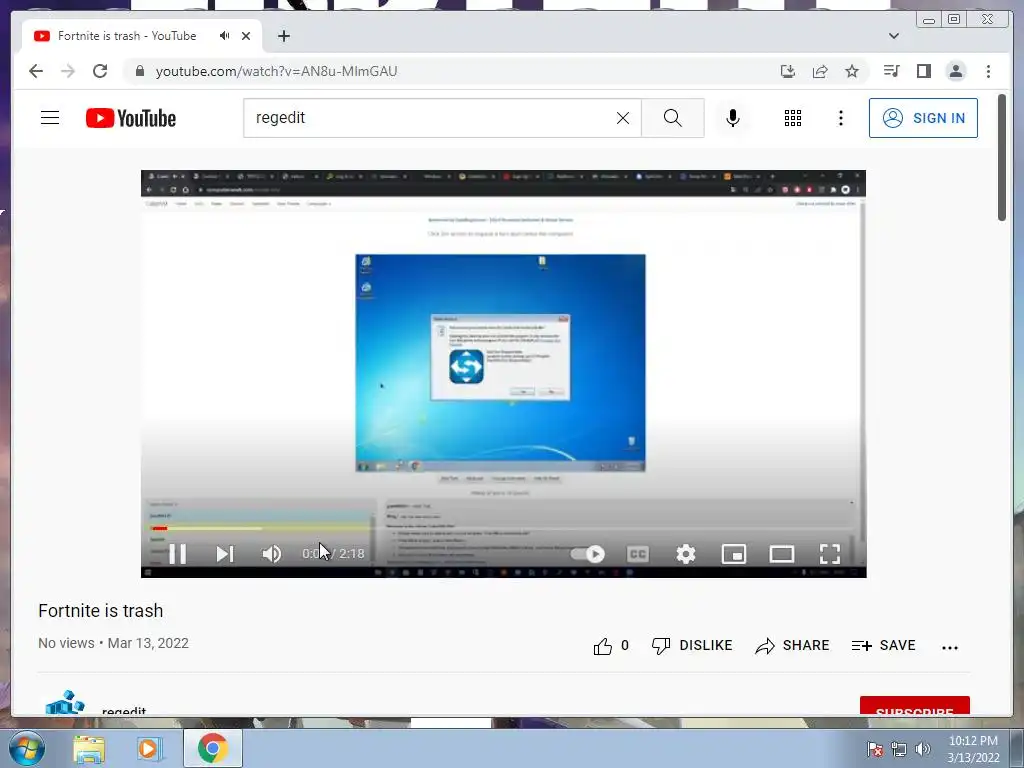The height and width of the screenshot is (768, 1024).
Task: Open a new tab
Action: pyautogui.click(x=283, y=36)
